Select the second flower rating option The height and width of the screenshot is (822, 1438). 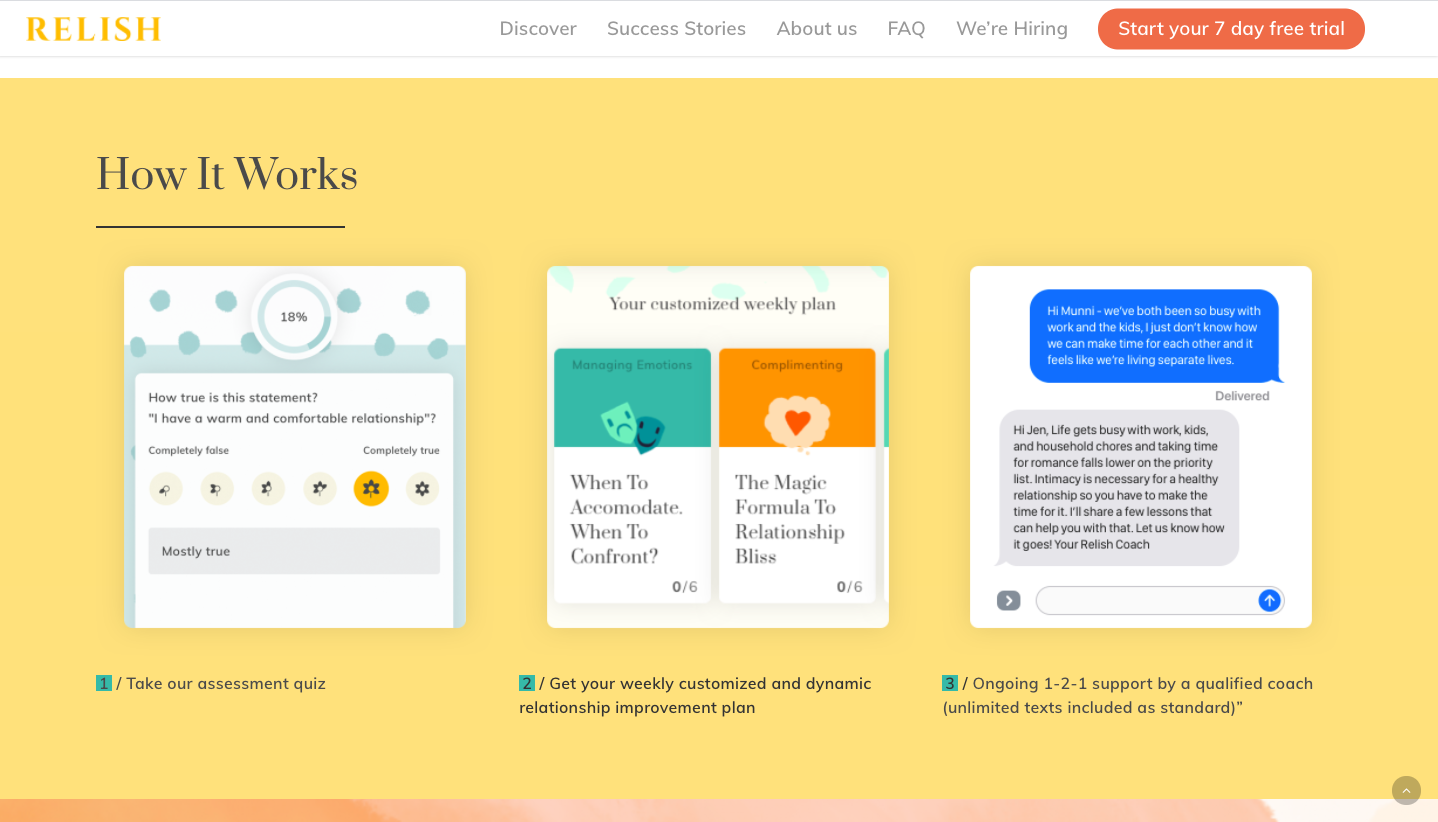click(x=217, y=488)
